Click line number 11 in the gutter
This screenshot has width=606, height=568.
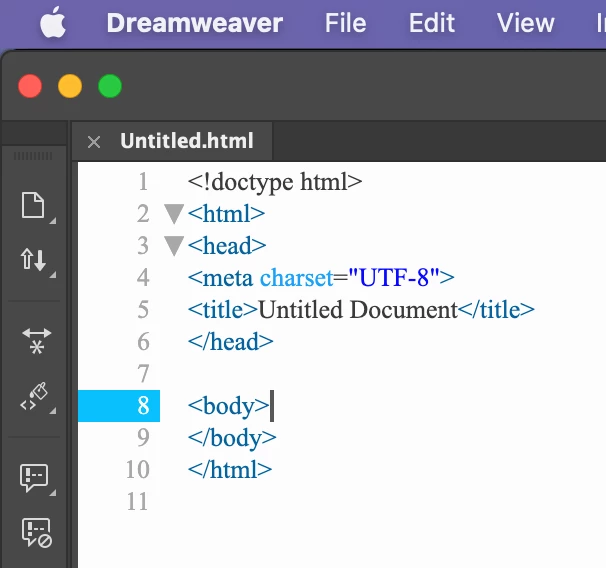pos(138,502)
